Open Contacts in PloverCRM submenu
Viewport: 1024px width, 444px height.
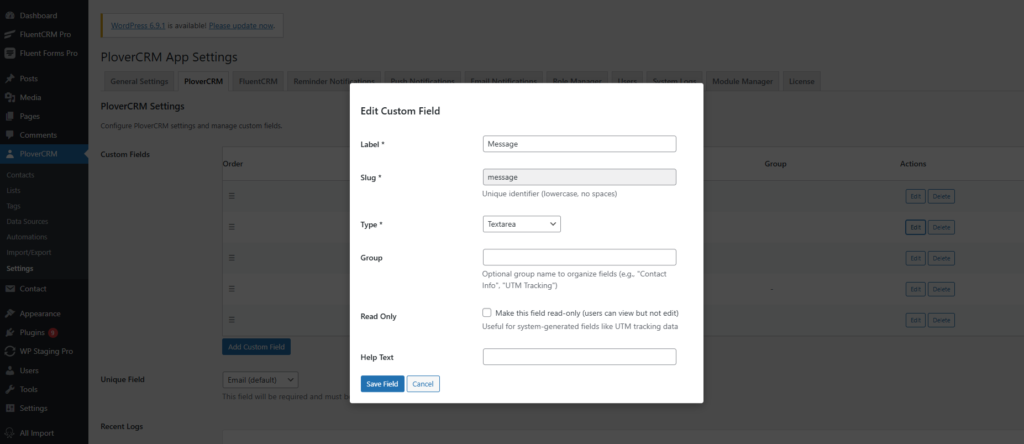[20, 174]
